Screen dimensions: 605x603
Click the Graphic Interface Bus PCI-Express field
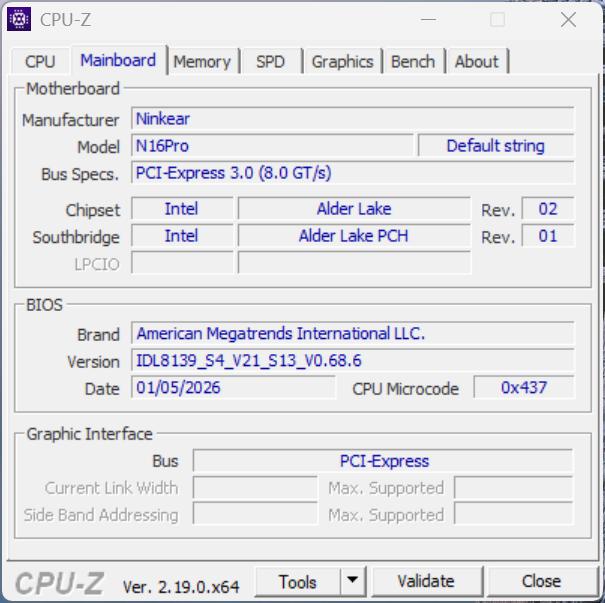click(383, 461)
